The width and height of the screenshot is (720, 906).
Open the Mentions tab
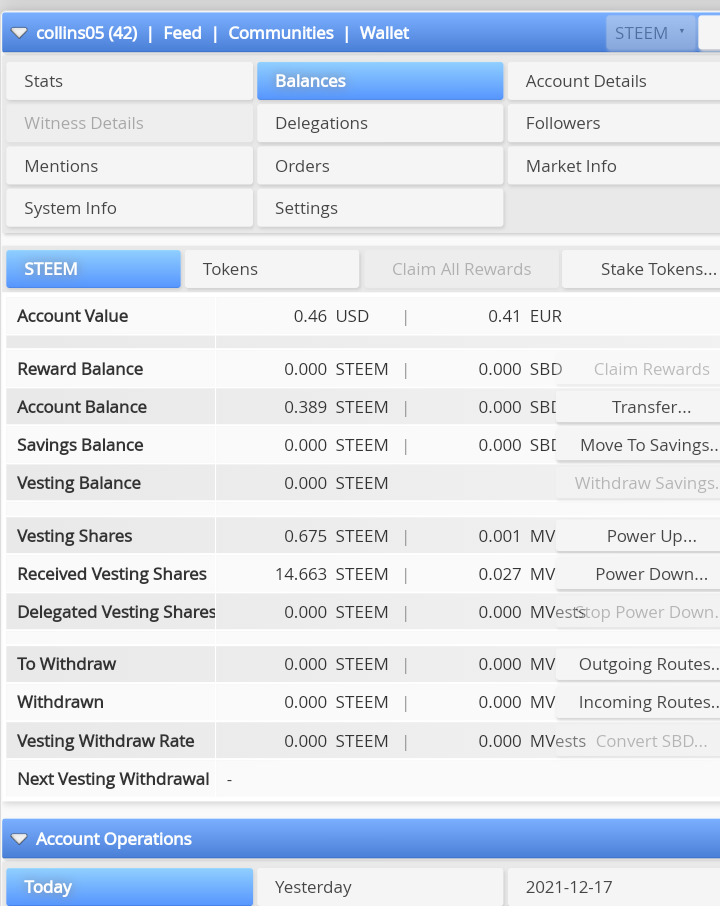pyautogui.click(x=129, y=166)
